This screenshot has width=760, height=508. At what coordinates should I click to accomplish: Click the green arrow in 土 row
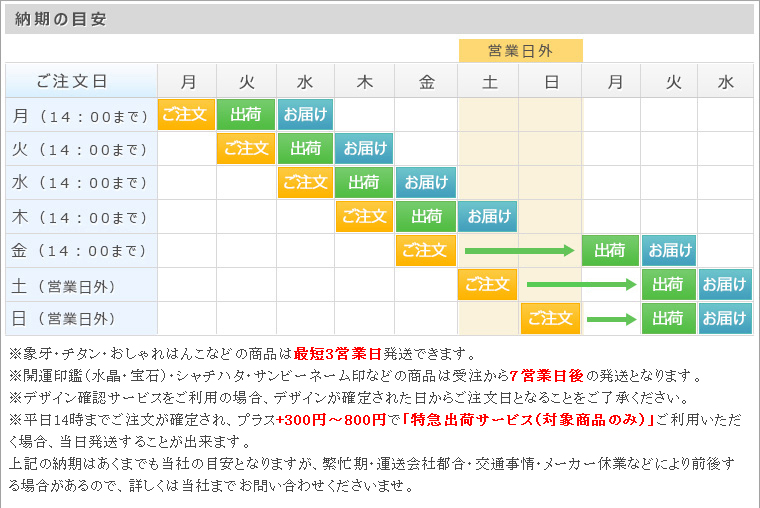pyautogui.click(x=581, y=285)
